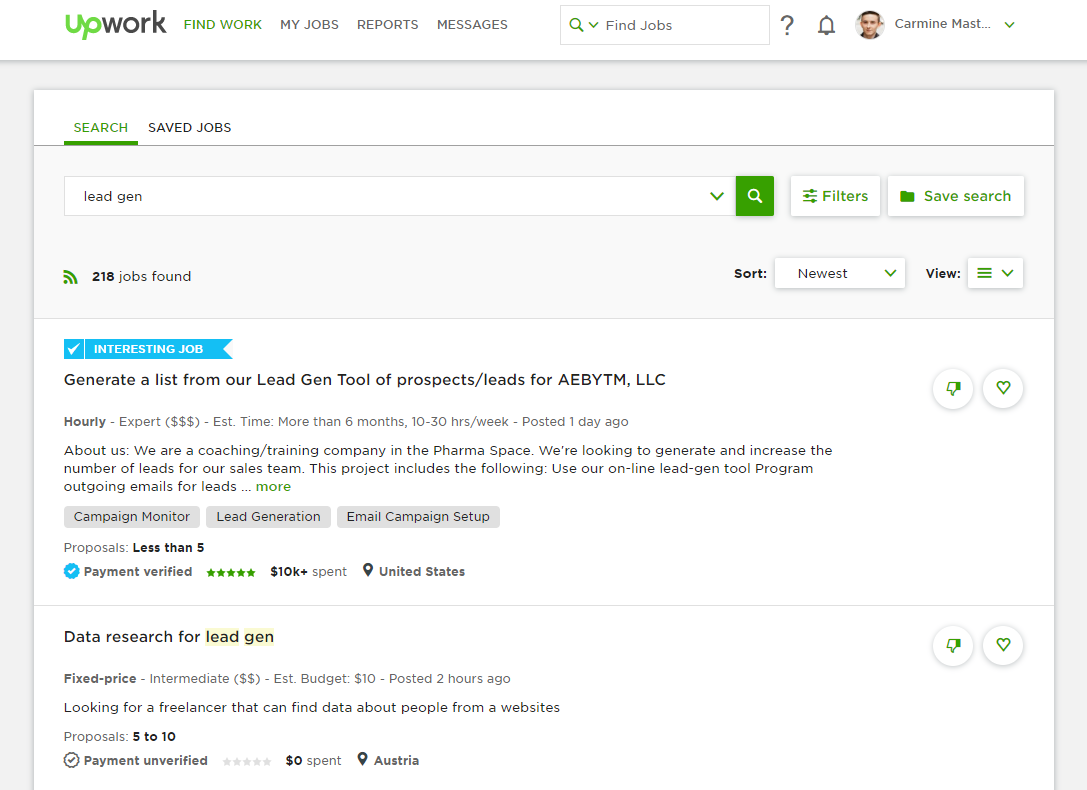Click Austria location pin icon
This screenshot has width=1087, height=790.
pos(362,760)
